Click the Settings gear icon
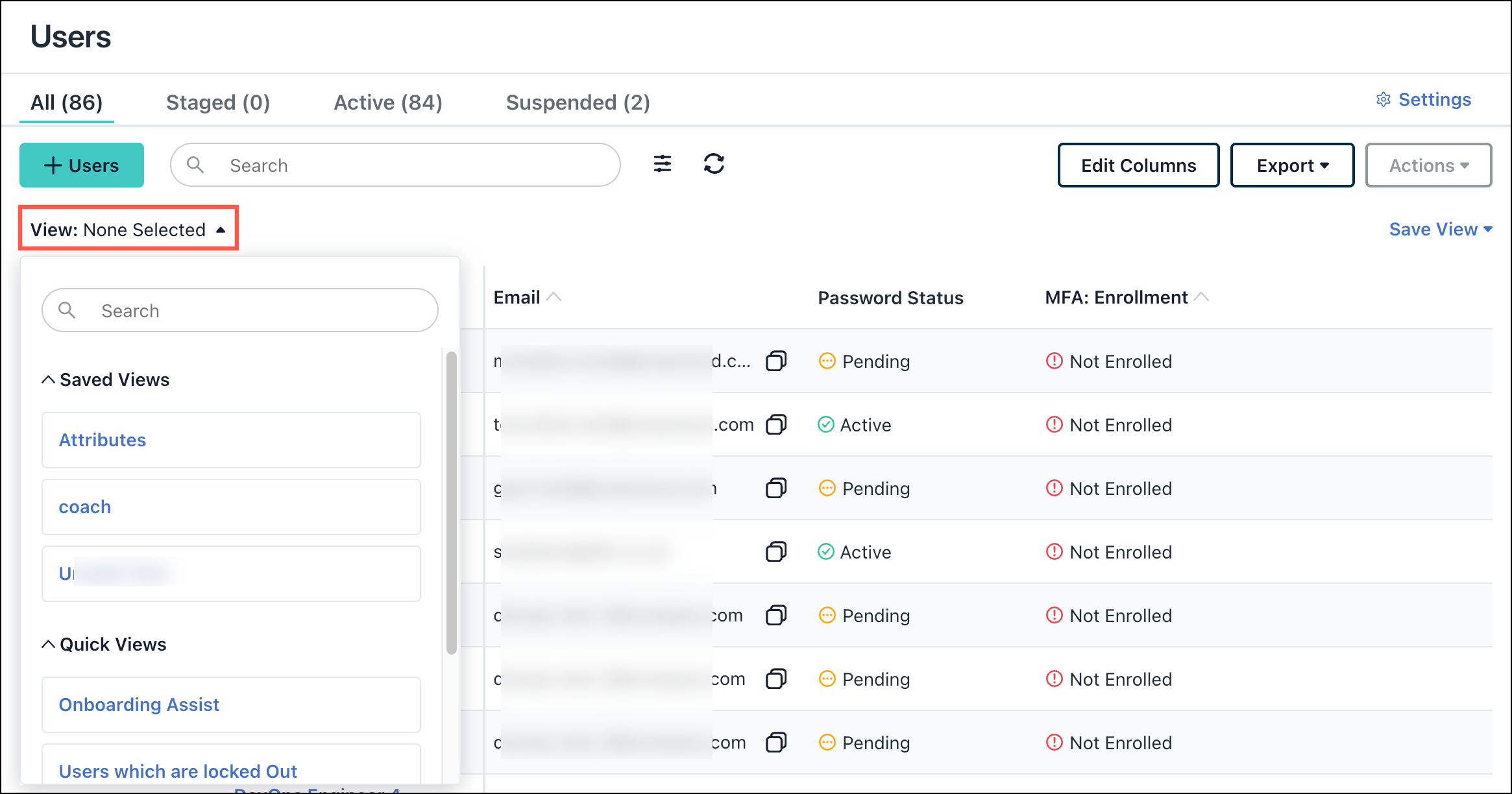 [1383, 100]
